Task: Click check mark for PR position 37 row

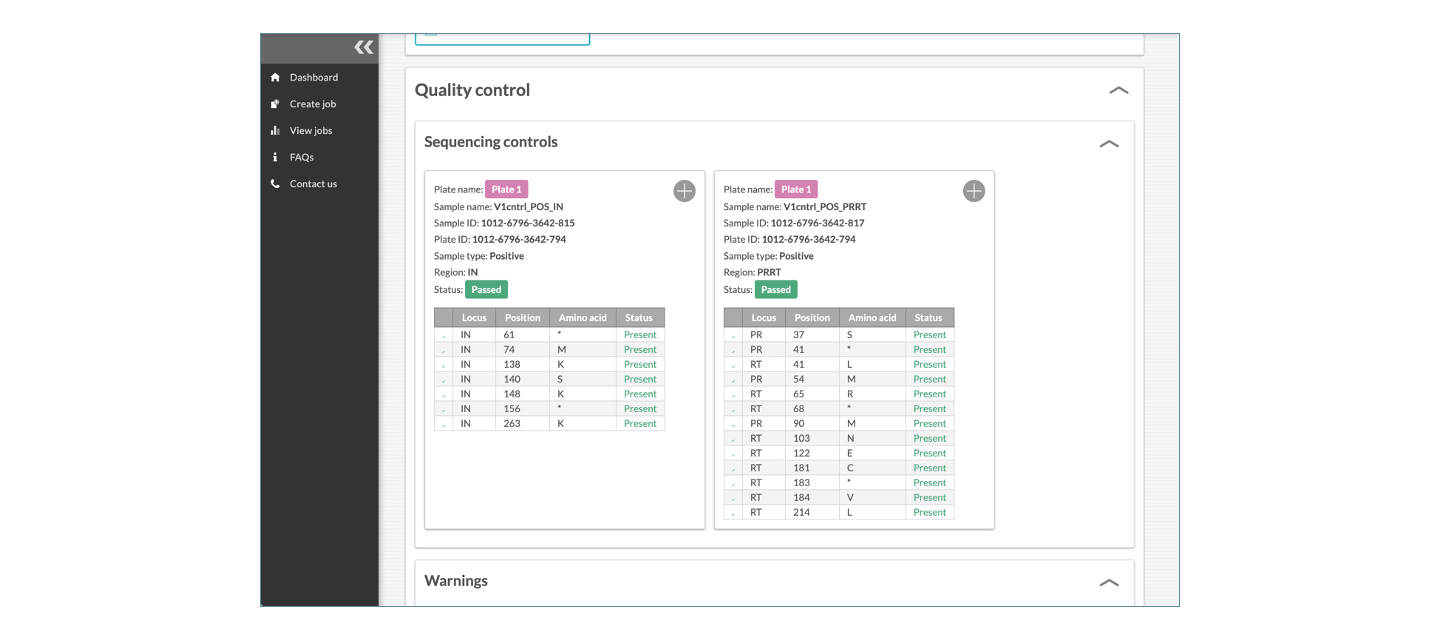Action: click(734, 336)
